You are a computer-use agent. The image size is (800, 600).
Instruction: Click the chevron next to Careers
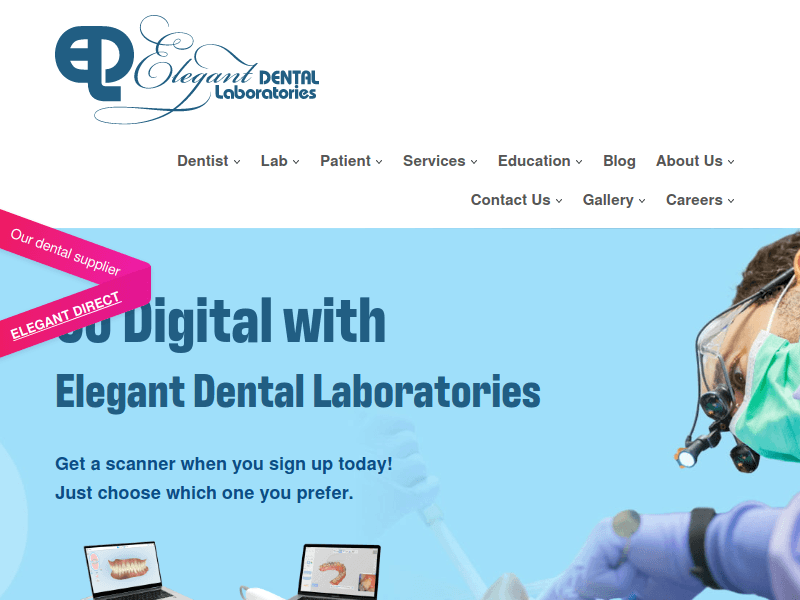point(731,201)
